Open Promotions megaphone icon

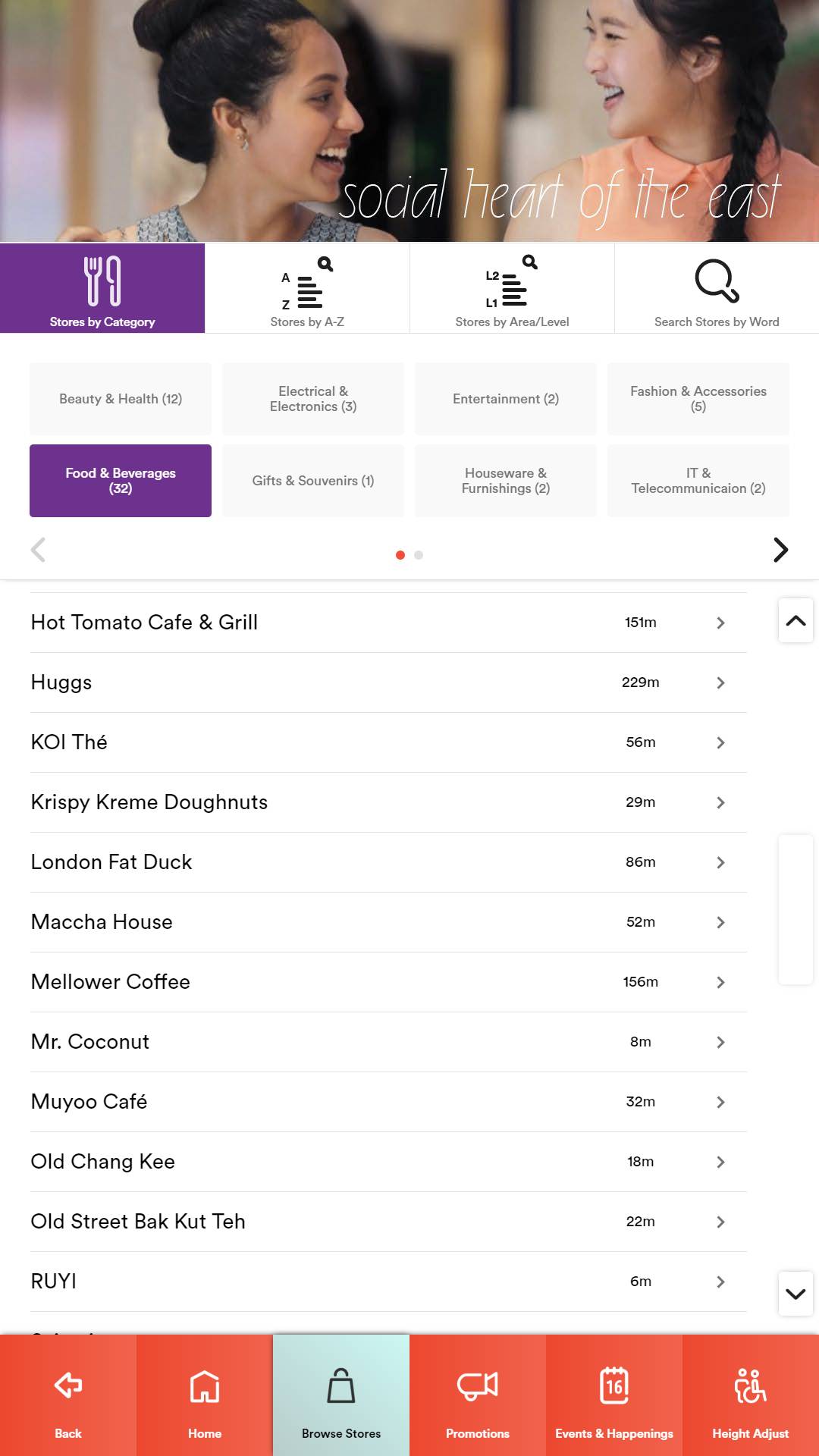coord(478,1386)
